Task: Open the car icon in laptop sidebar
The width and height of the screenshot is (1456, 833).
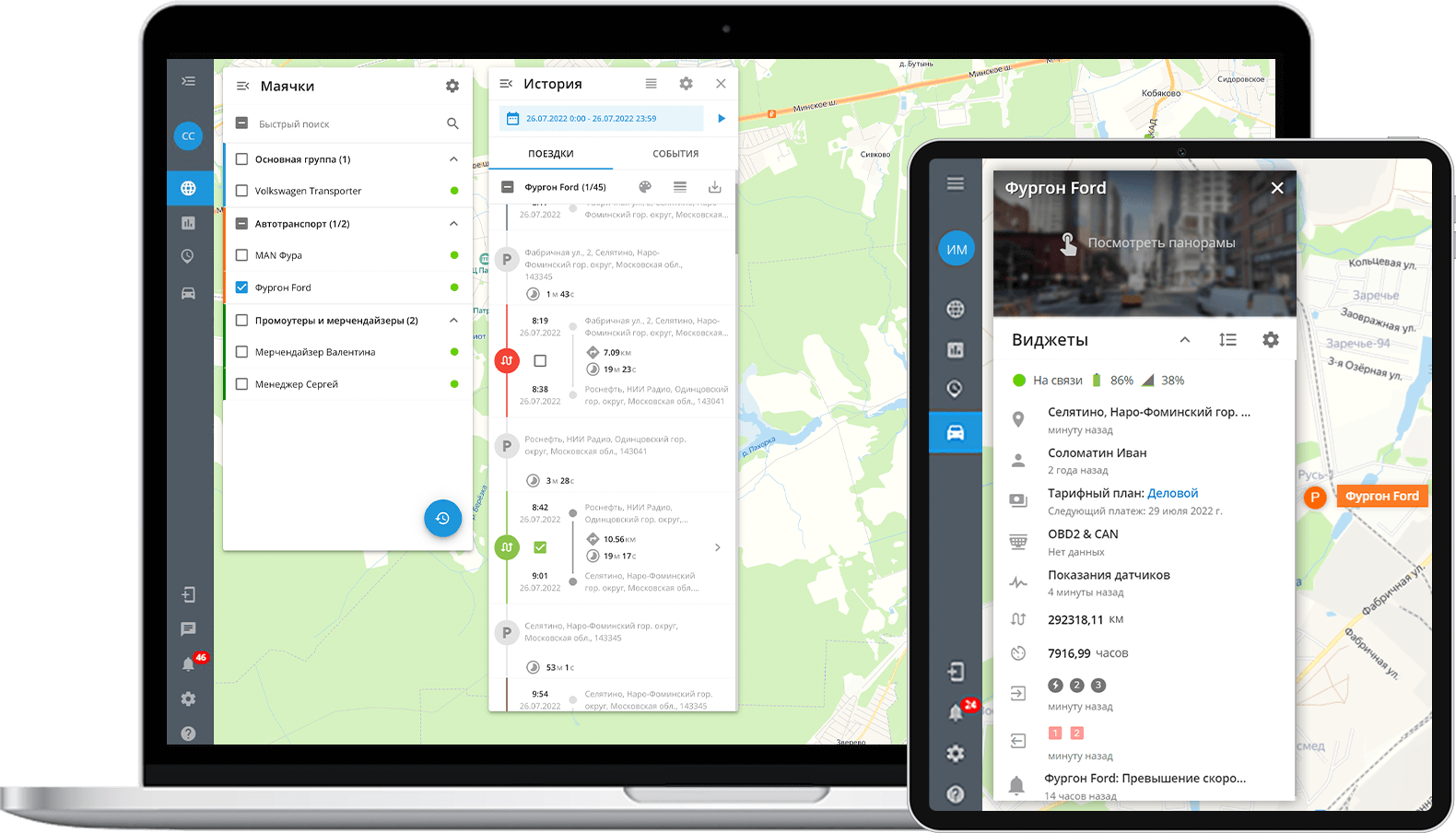Action: coord(188,293)
